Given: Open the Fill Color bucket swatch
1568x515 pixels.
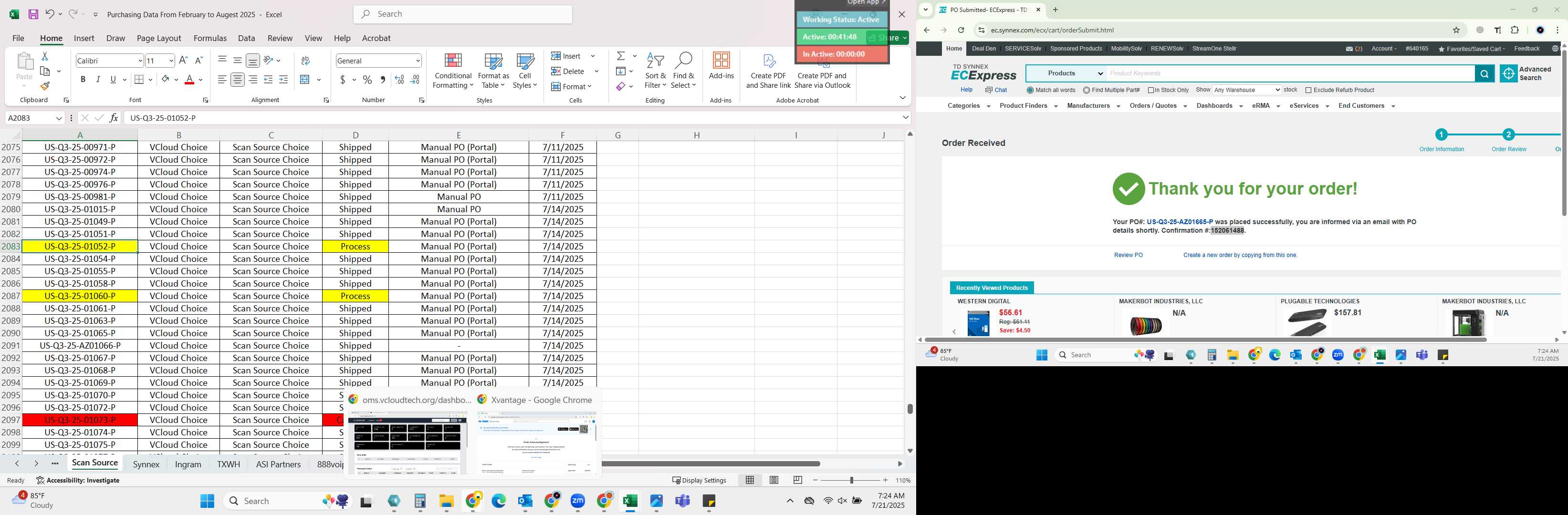Looking at the screenshot, I should (166, 80).
